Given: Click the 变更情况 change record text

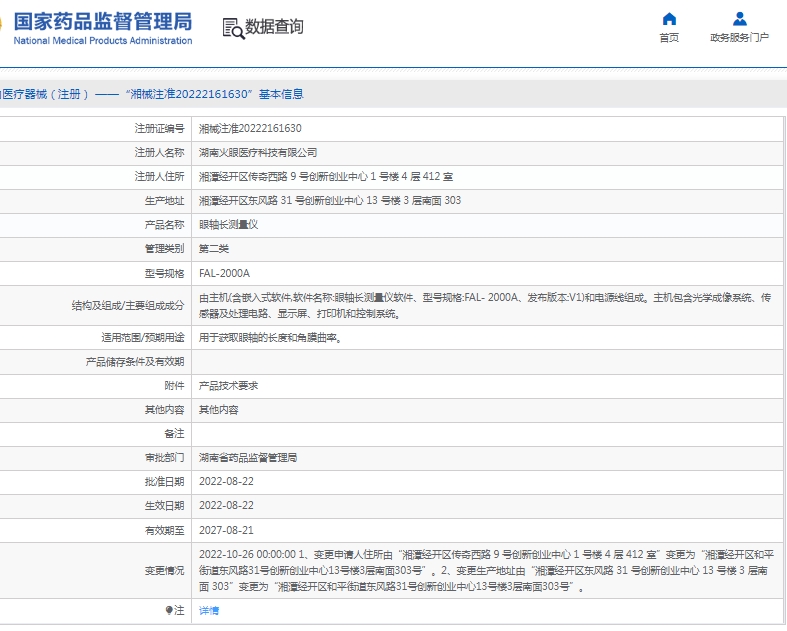Looking at the screenshot, I should 486,571.
